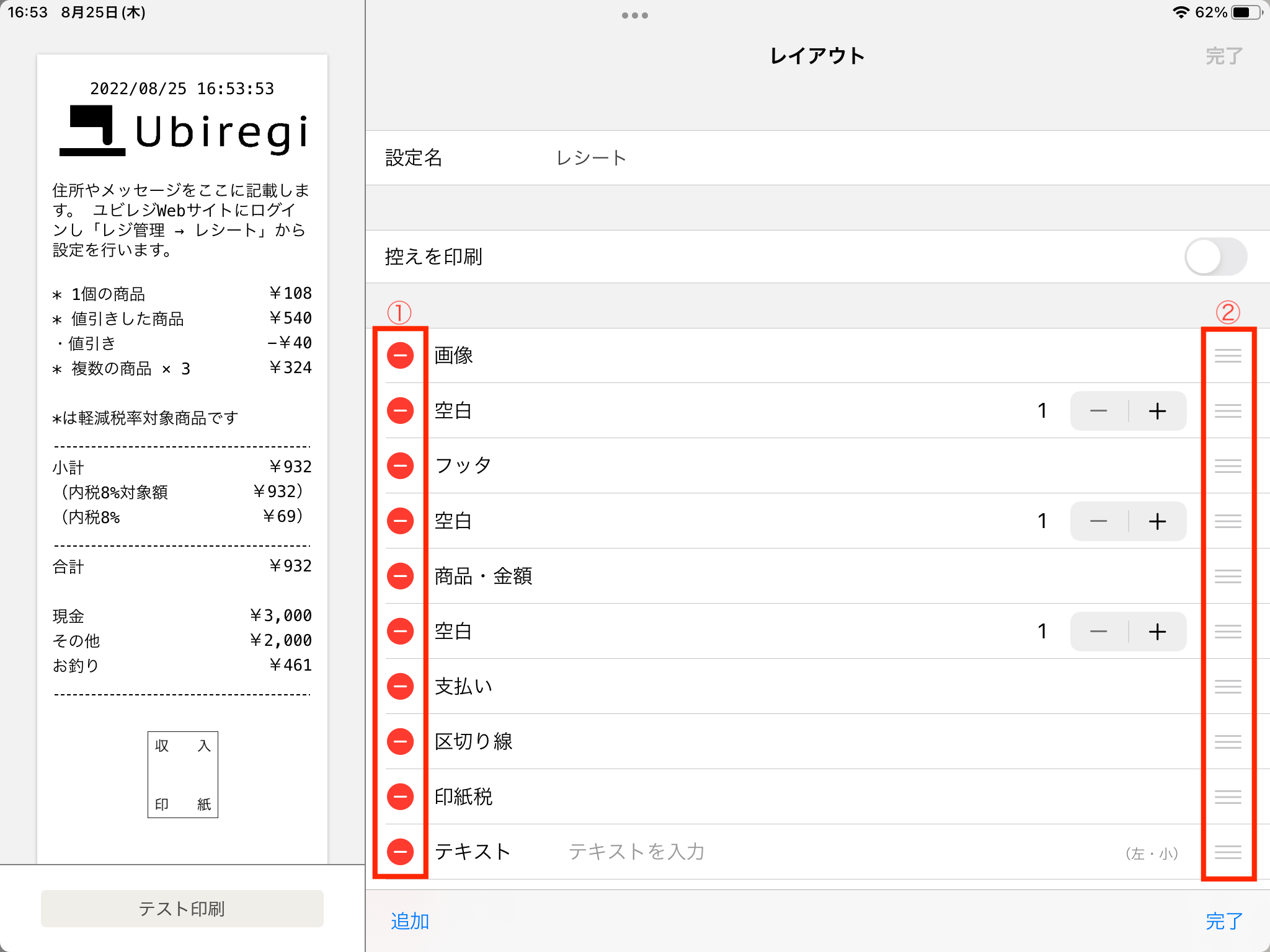The image size is (1270, 952).
Task: Tap the battery status indicator
Action: coord(1246,12)
